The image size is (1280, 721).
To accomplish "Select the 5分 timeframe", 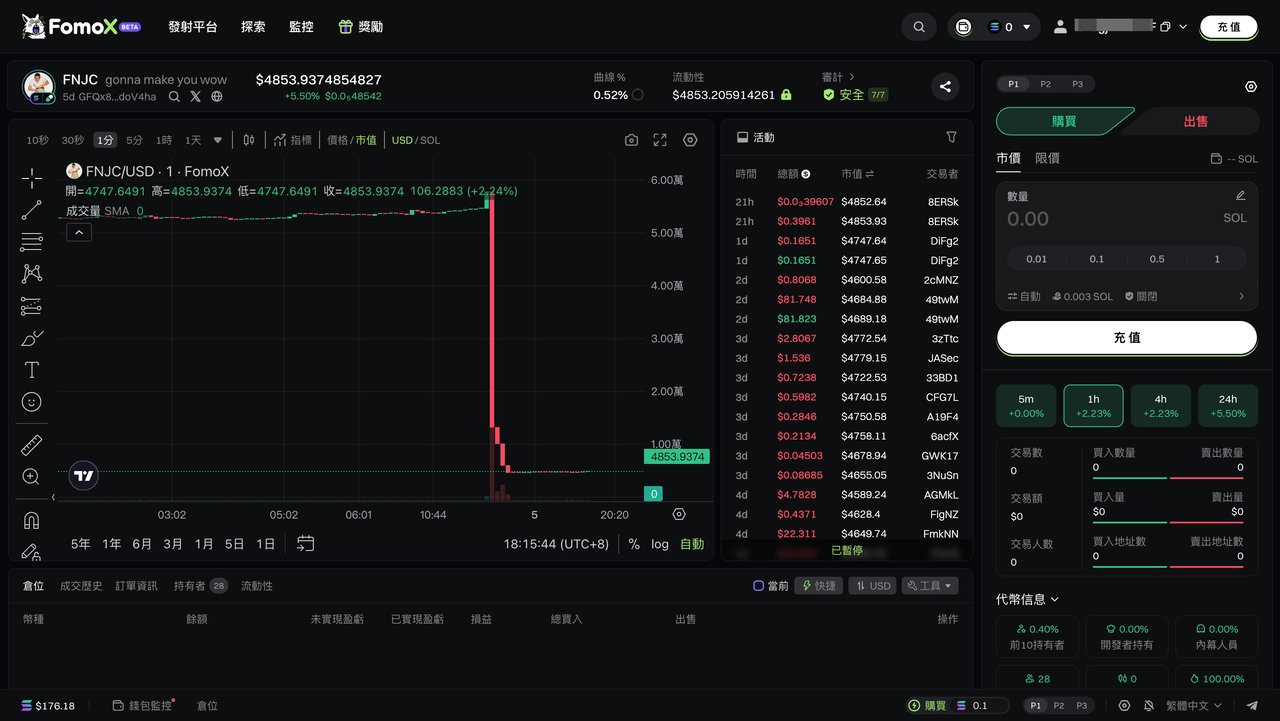I will [134, 140].
